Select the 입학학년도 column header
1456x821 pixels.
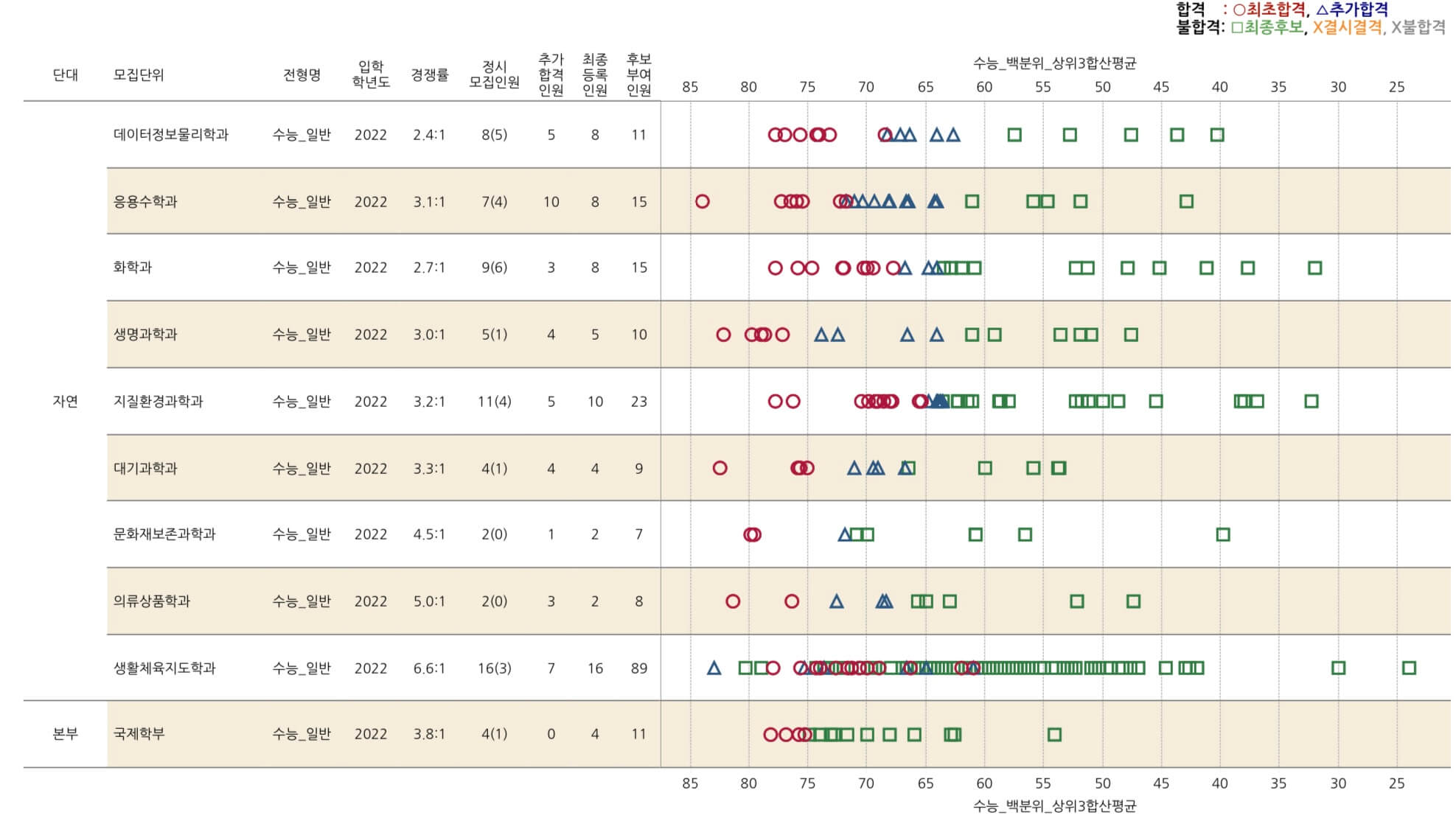pyautogui.click(x=371, y=74)
